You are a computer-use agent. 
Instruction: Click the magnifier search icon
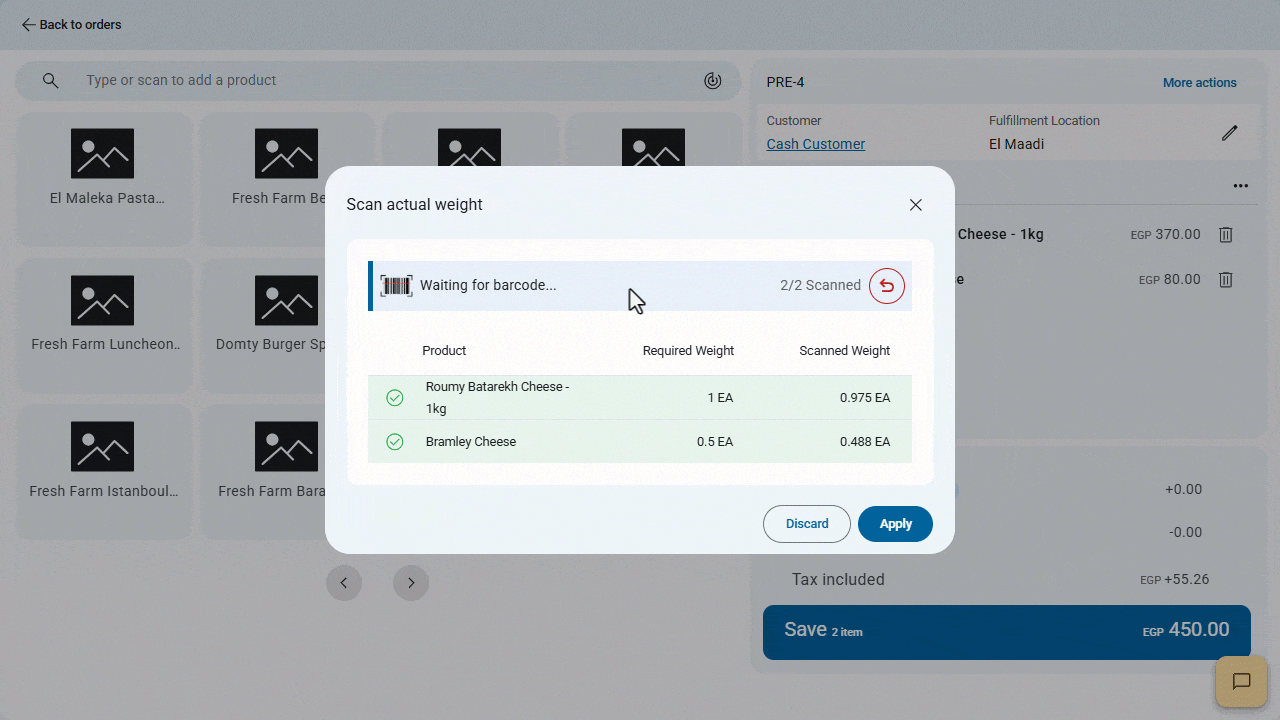pos(51,81)
